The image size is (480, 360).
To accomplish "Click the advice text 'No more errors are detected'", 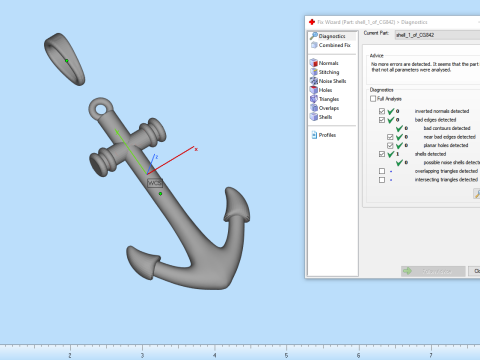I will (x=401, y=64).
